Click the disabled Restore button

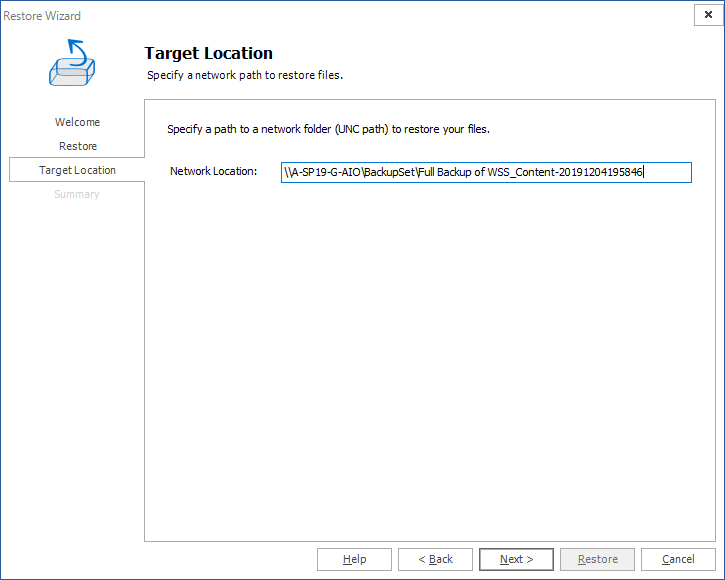coord(597,559)
